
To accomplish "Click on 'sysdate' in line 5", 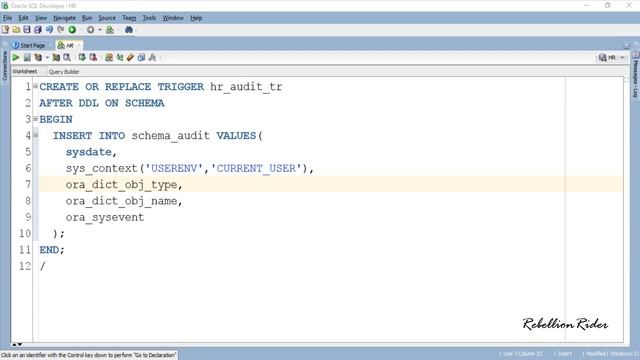I will pos(89,152).
